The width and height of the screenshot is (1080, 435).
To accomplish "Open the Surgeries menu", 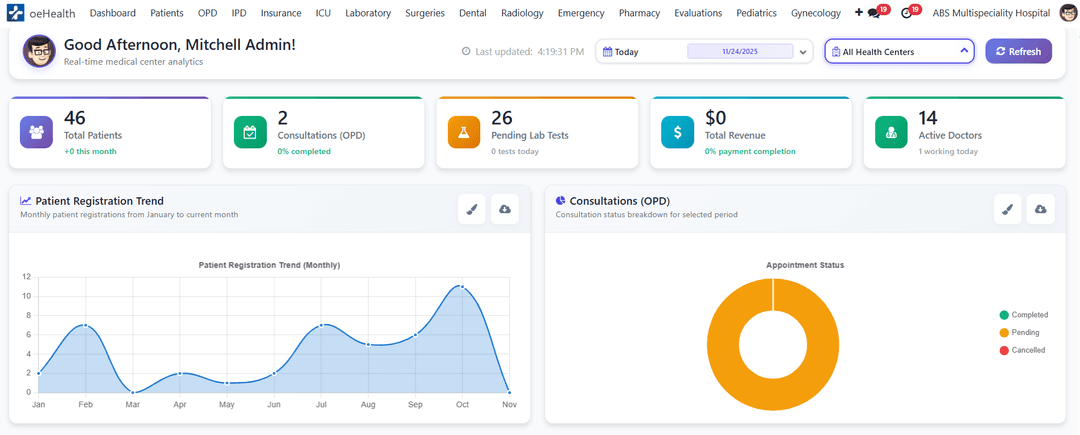I will (x=425, y=13).
